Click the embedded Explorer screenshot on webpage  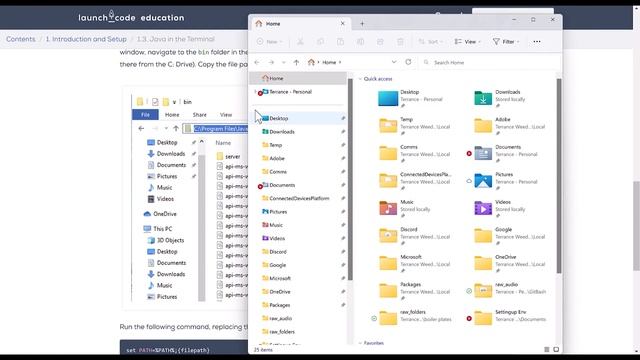[x=190, y=198]
